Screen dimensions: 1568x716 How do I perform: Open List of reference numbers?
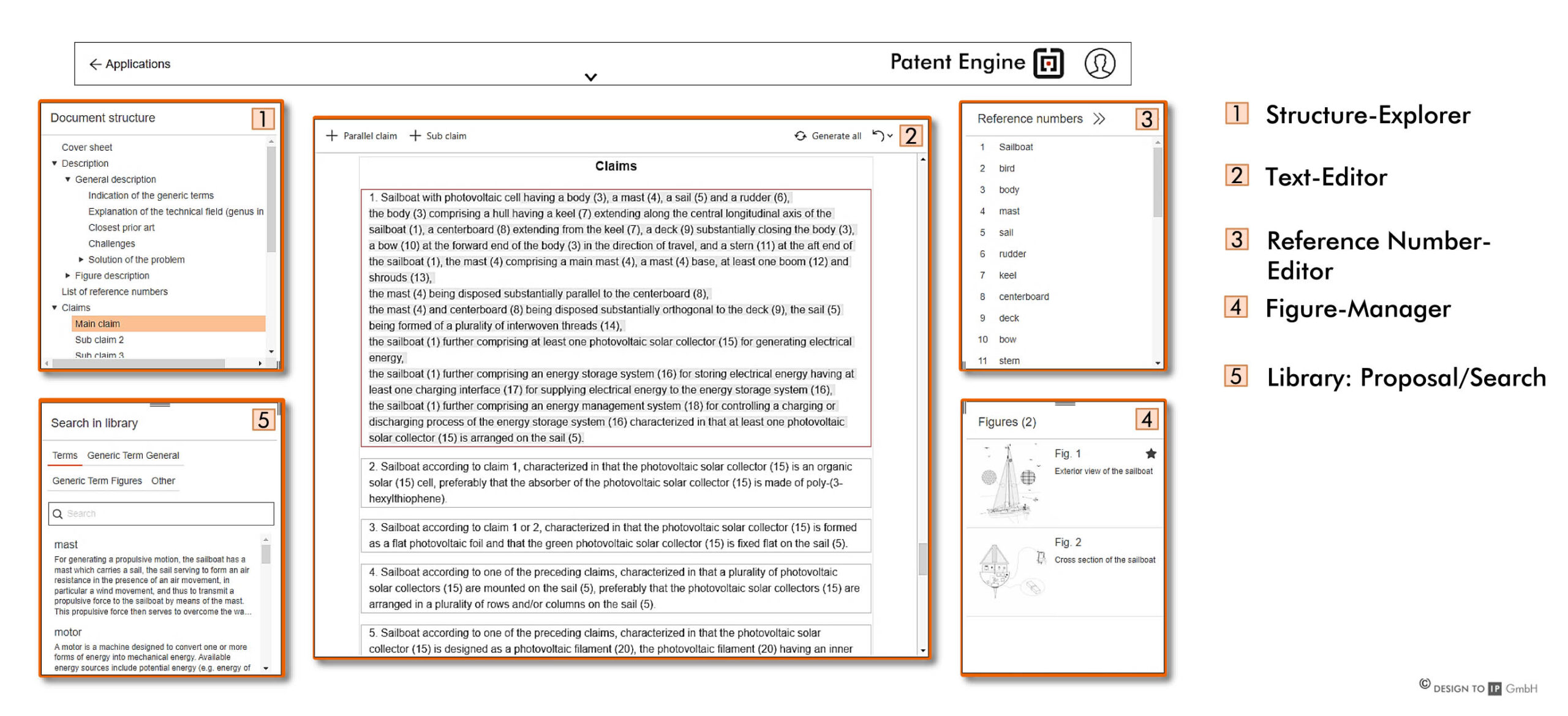point(115,292)
